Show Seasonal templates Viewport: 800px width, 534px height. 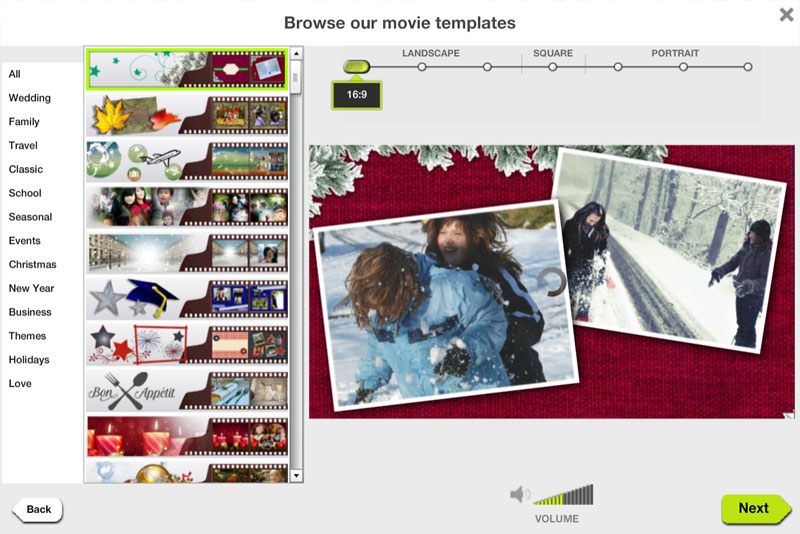[x=30, y=217]
